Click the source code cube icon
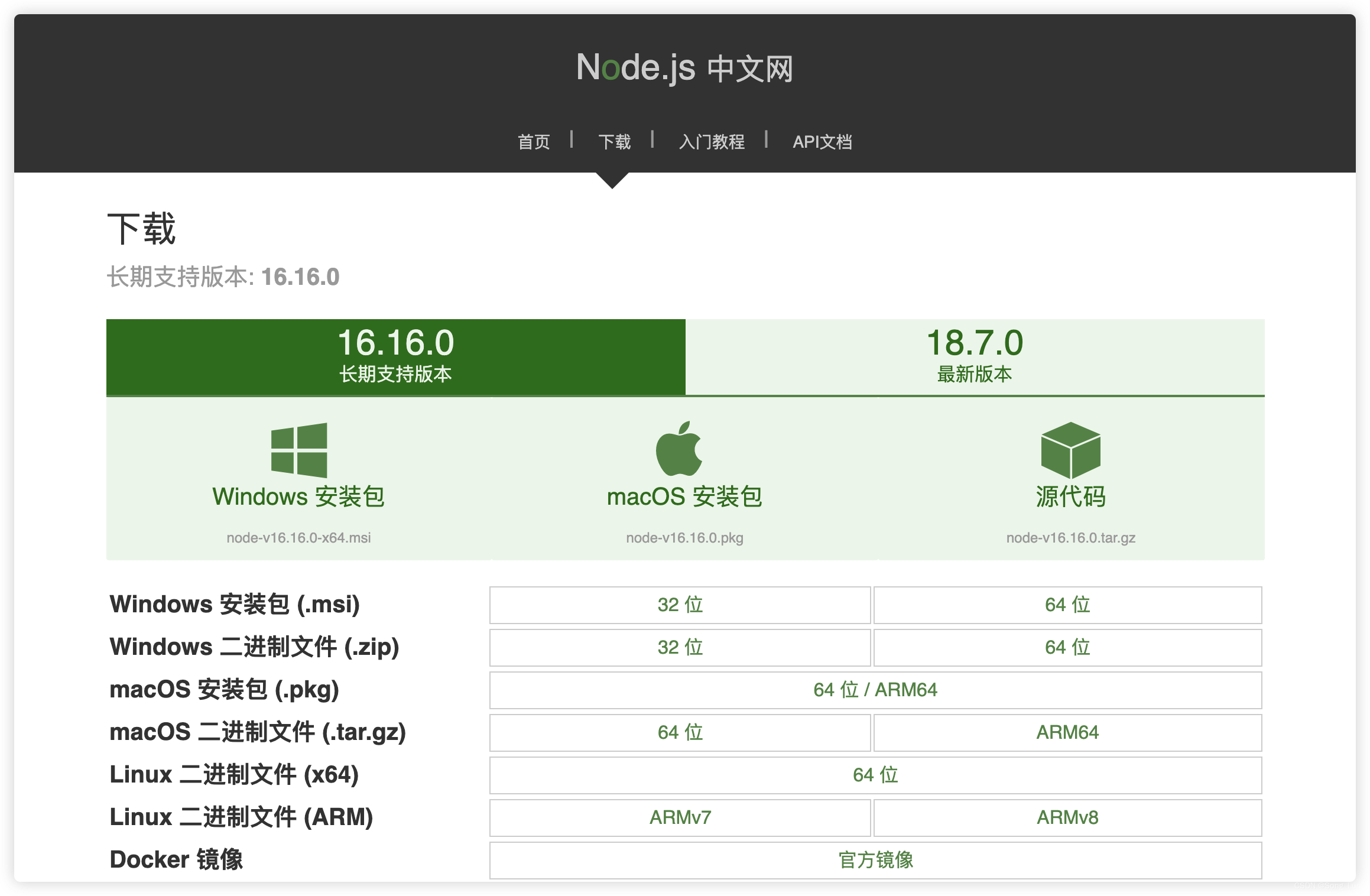The width and height of the screenshot is (1370, 896). point(1070,450)
